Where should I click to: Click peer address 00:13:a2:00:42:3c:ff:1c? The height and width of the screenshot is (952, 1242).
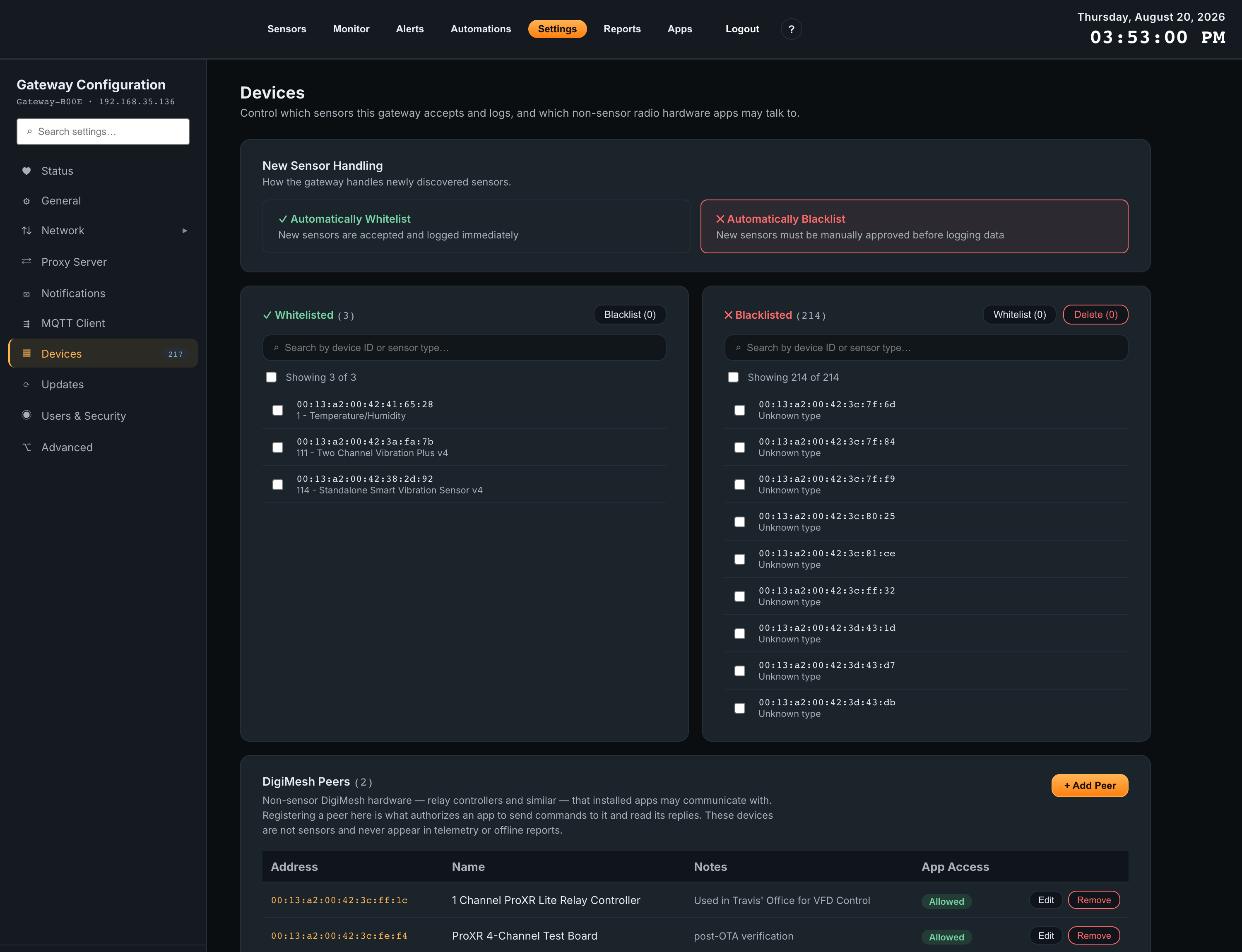tap(339, 900)
